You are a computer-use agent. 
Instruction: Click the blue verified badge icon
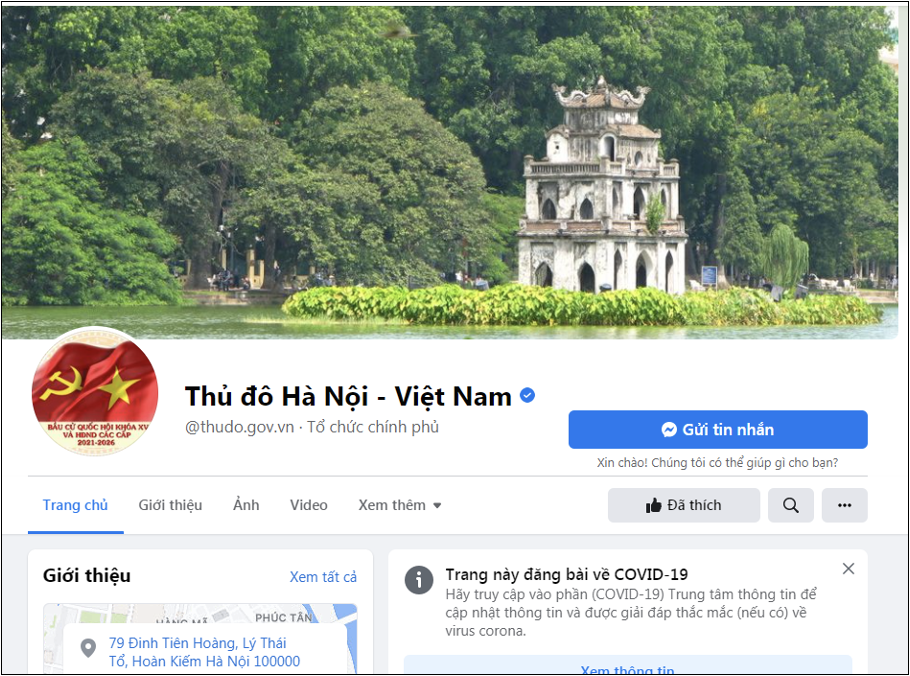[527, 396]
